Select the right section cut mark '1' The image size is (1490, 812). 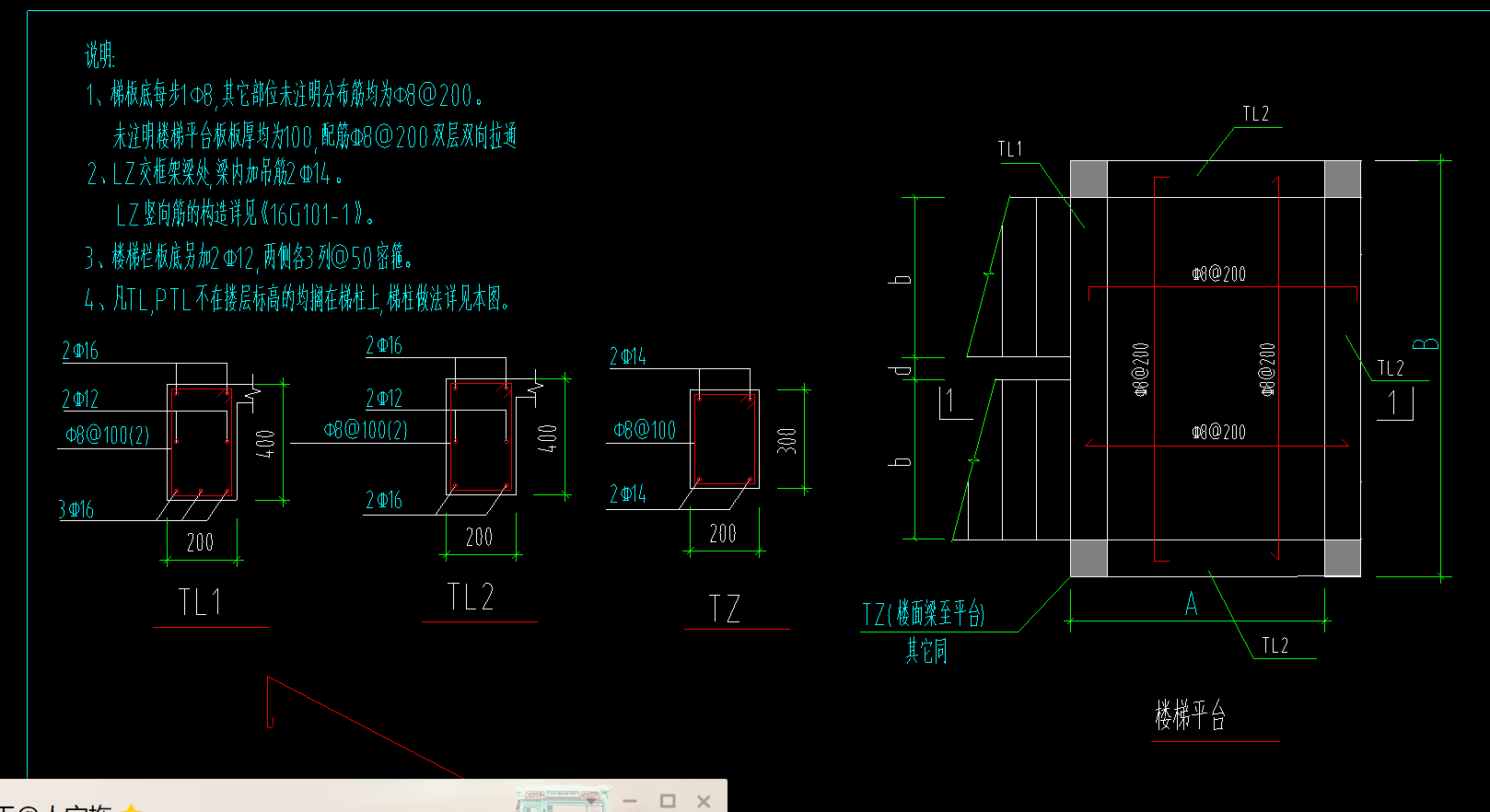(1393, 403)
